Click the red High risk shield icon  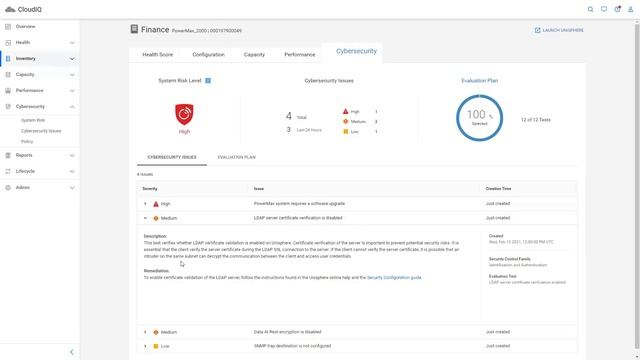pyautogui.click(x=184, y=114)
